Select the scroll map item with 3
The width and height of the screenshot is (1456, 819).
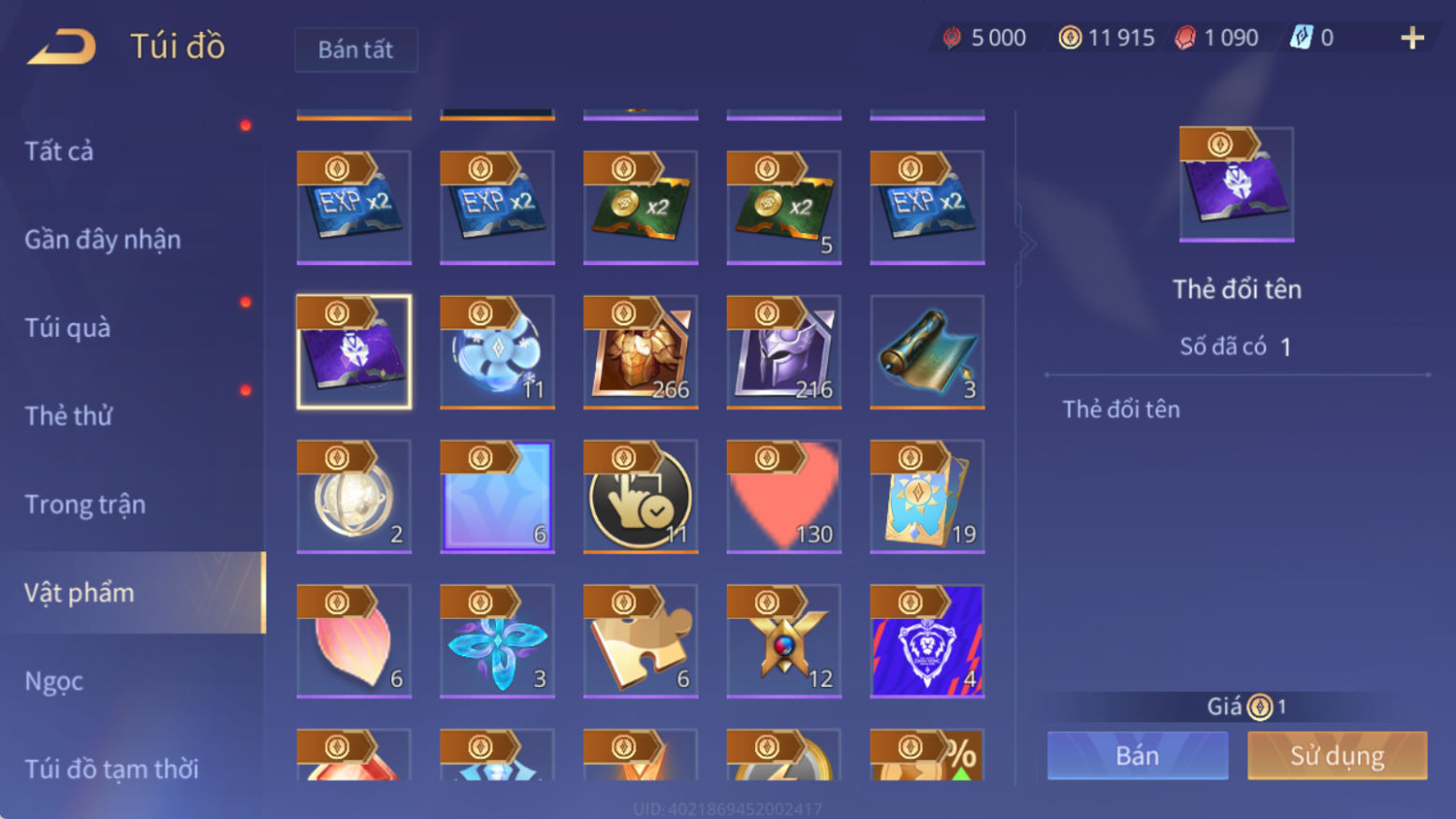point(927,352)
